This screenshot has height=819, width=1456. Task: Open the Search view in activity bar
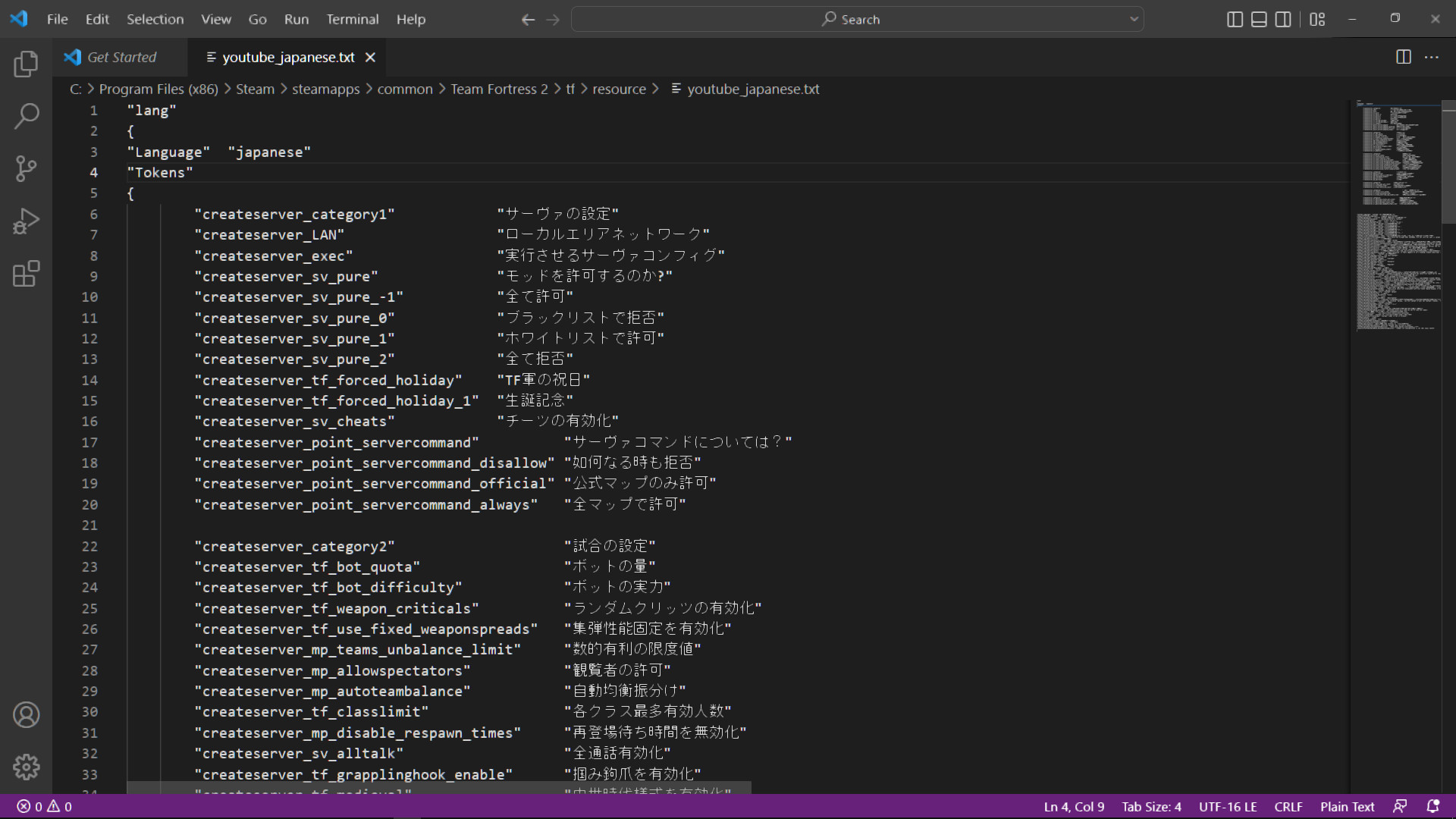pos(26,116)
